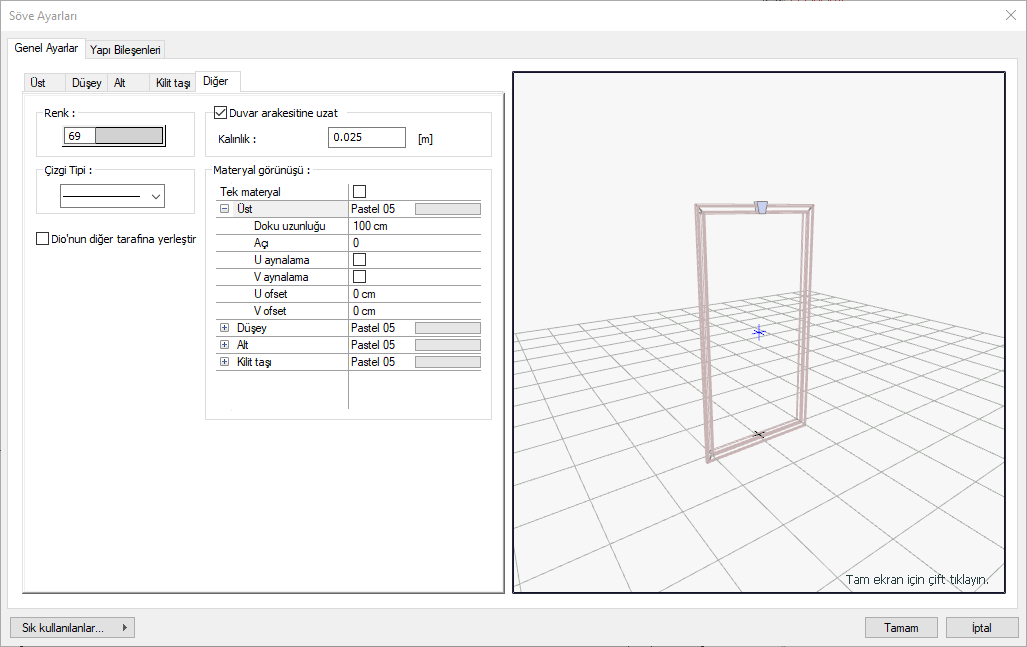Pick the Renk color swatch
1027x647 pixels.
pyautogui.click(x=128, y=135)
